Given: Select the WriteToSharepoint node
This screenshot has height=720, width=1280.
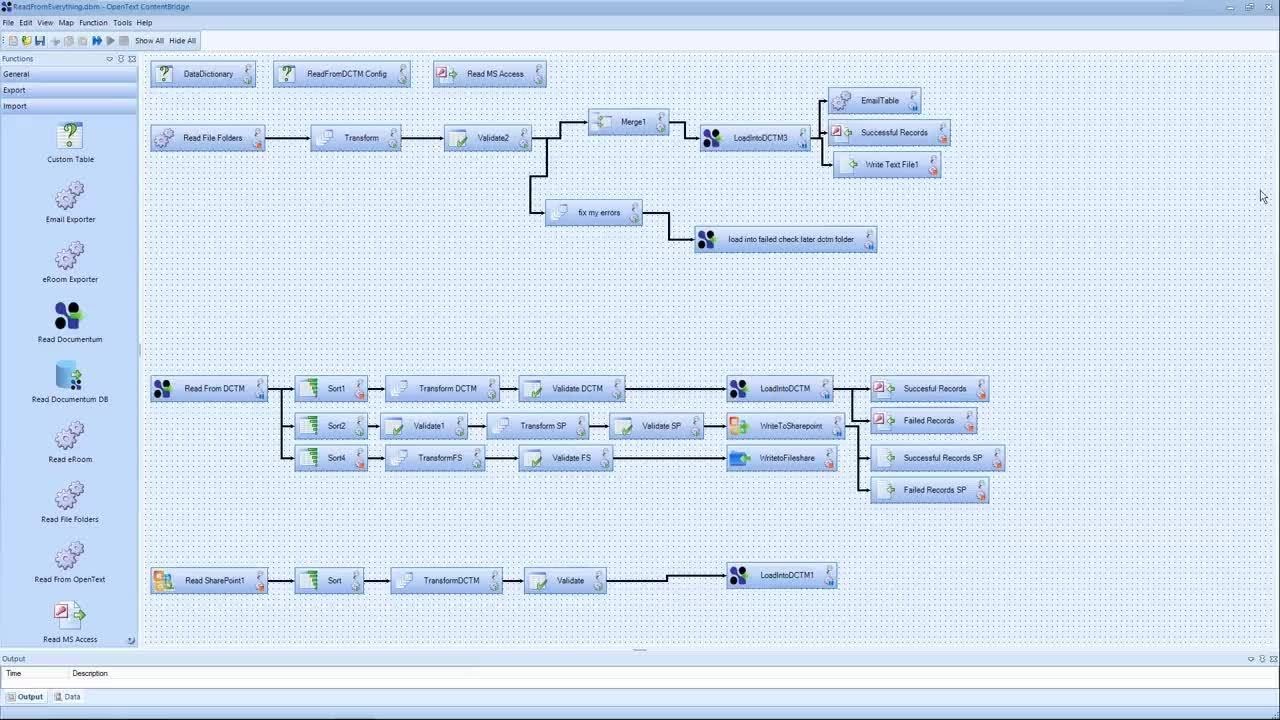Looking at the screenshot, I should tap(786, 426).
